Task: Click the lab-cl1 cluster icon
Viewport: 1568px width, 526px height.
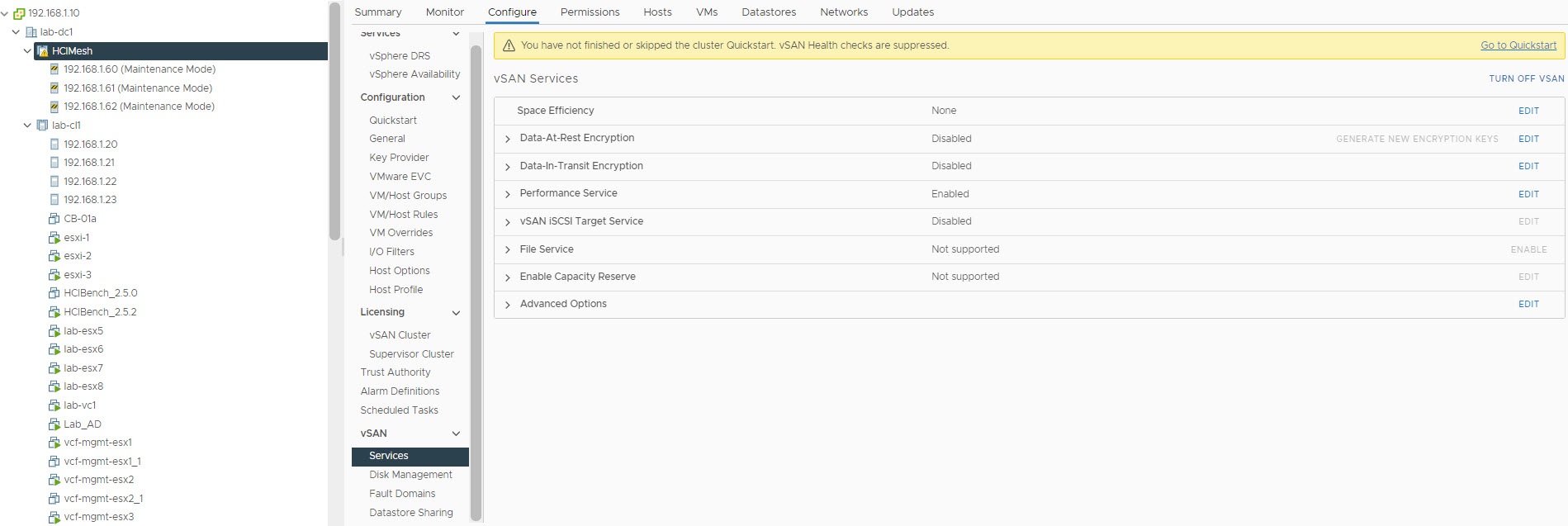Action: [42, 126]
